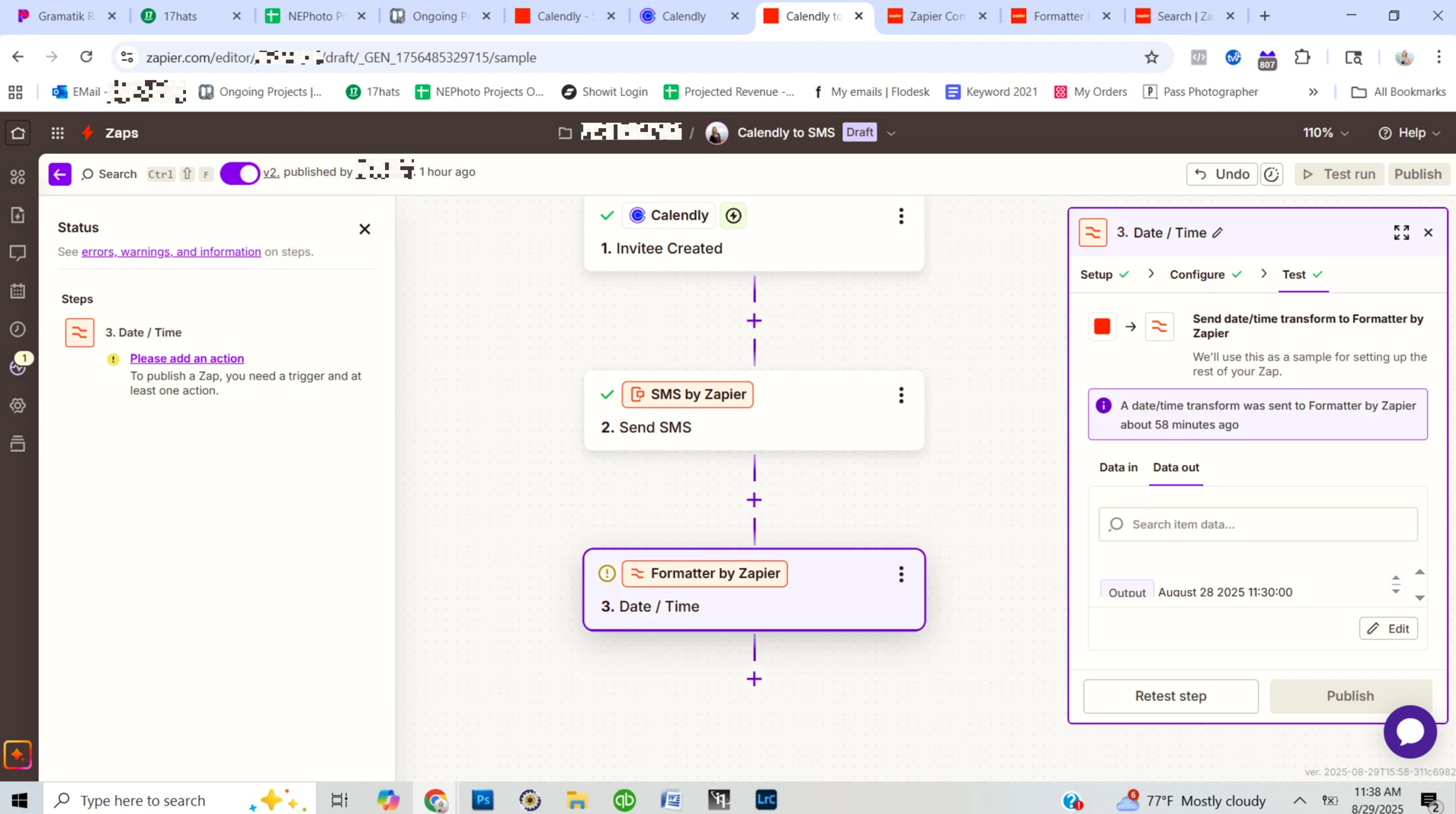Click the Undo button
1456x814 pixels.
coord(1221,174)
